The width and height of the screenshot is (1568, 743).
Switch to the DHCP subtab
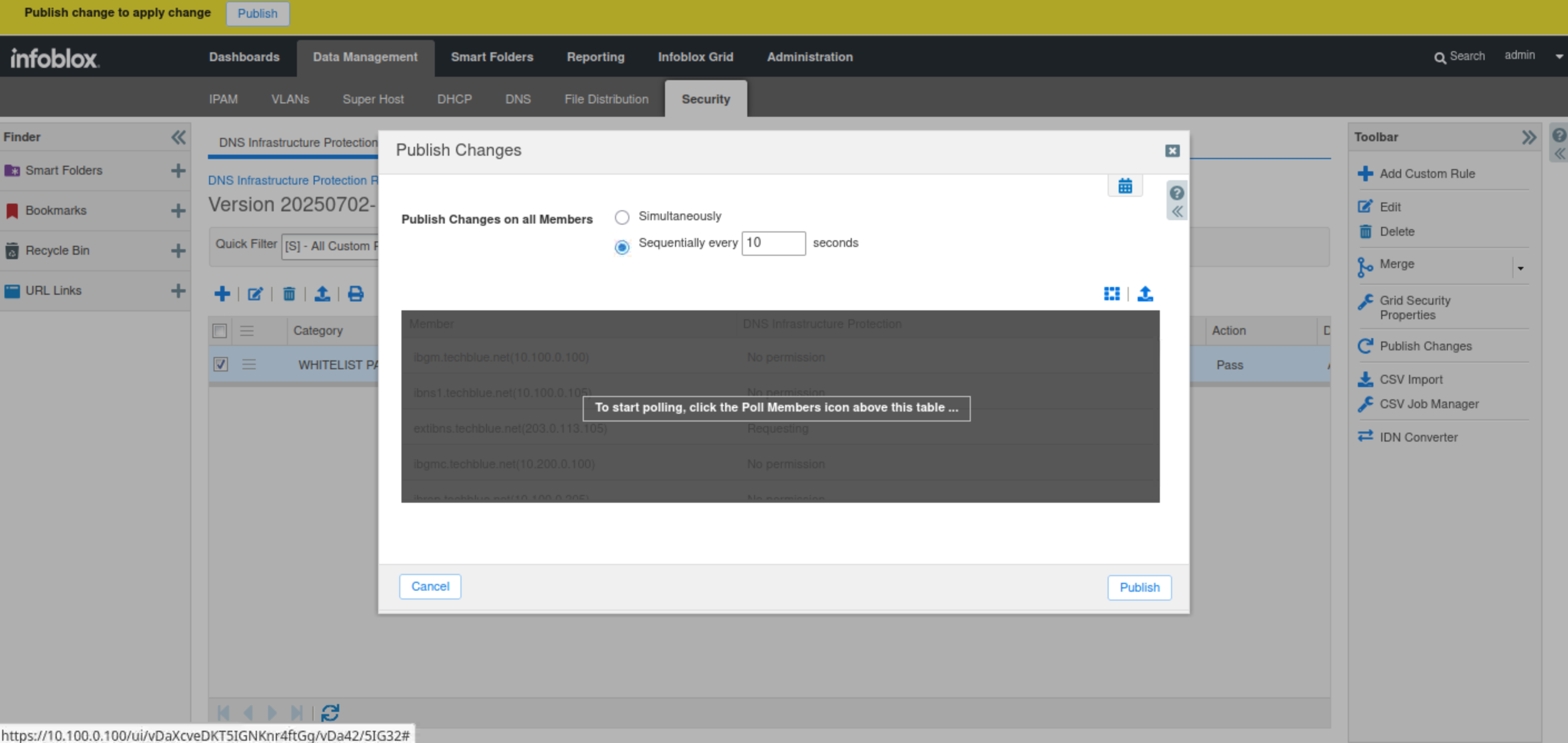(454, 99)
